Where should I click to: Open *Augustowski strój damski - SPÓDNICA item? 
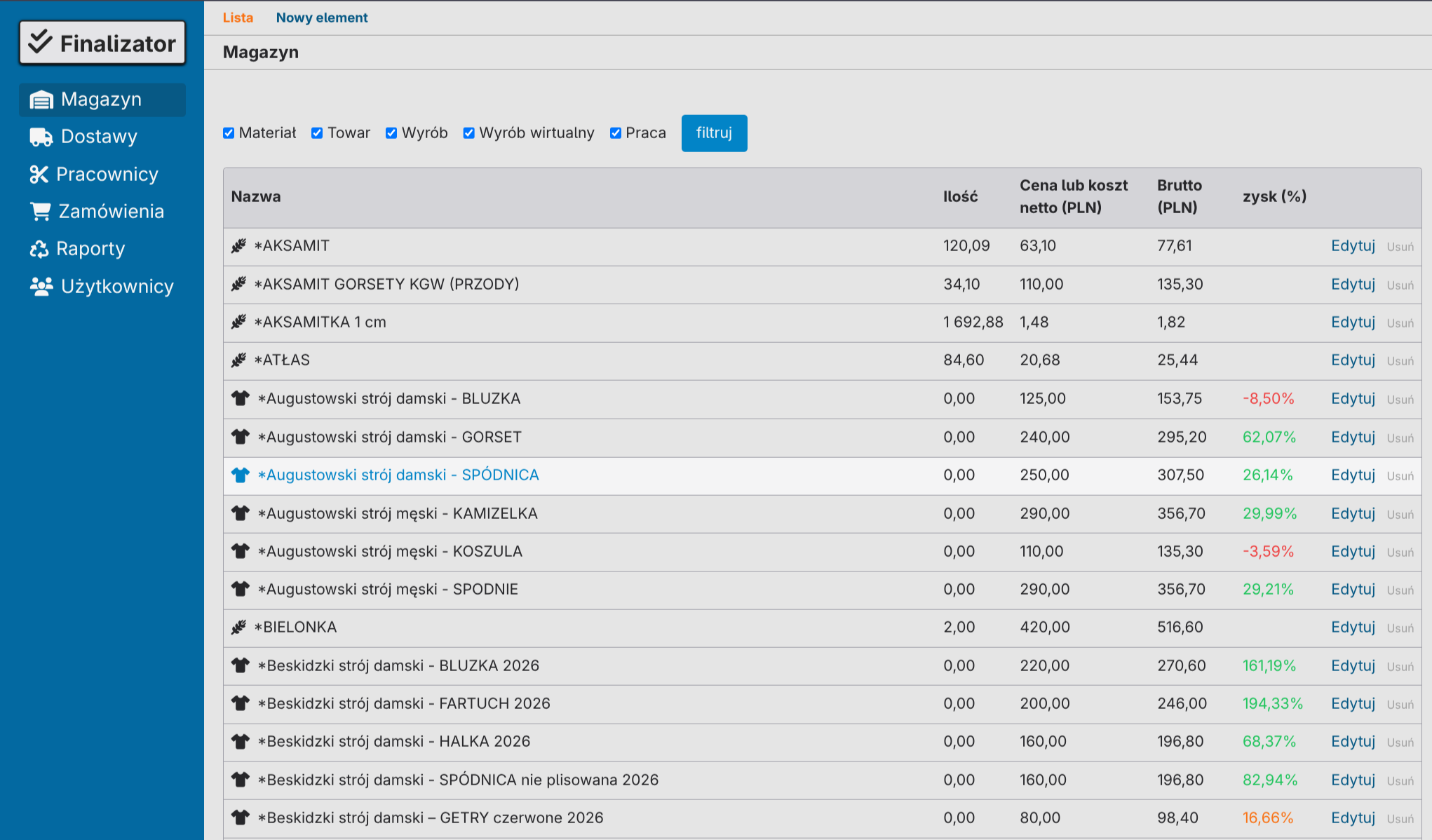(398, 475)
